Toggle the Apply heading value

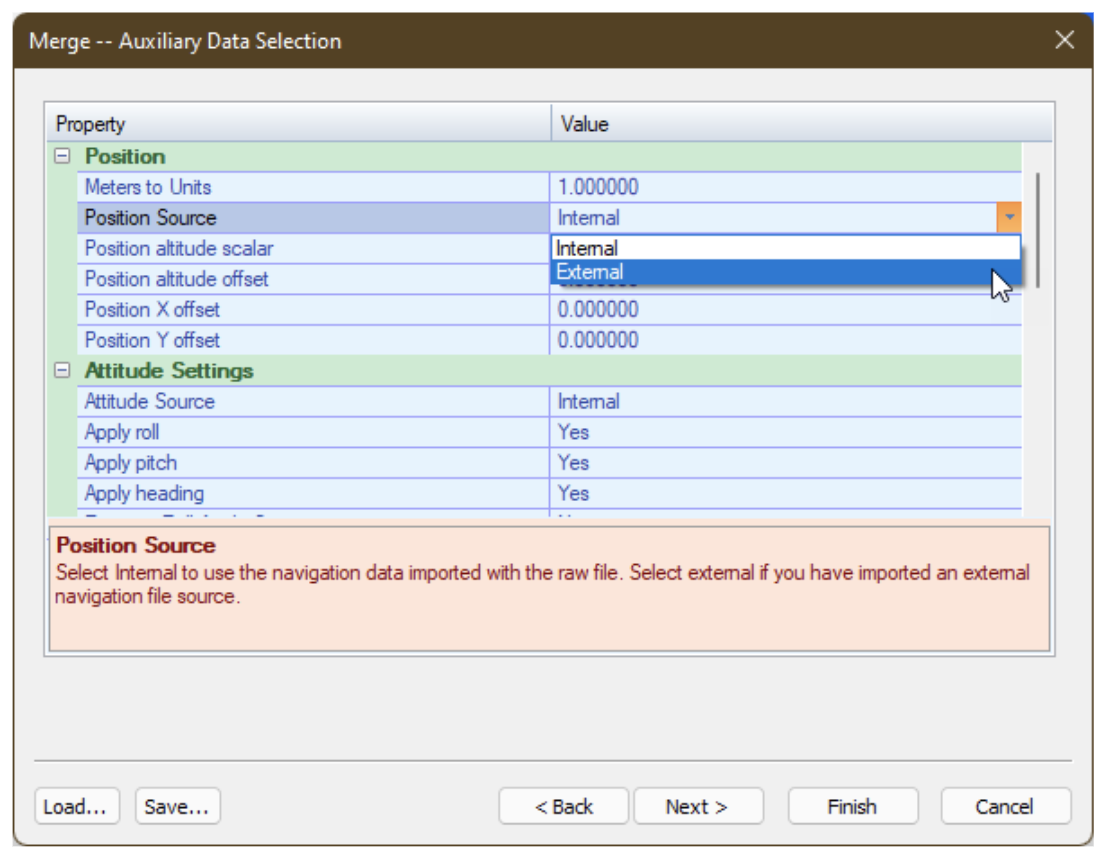(785, 493)
